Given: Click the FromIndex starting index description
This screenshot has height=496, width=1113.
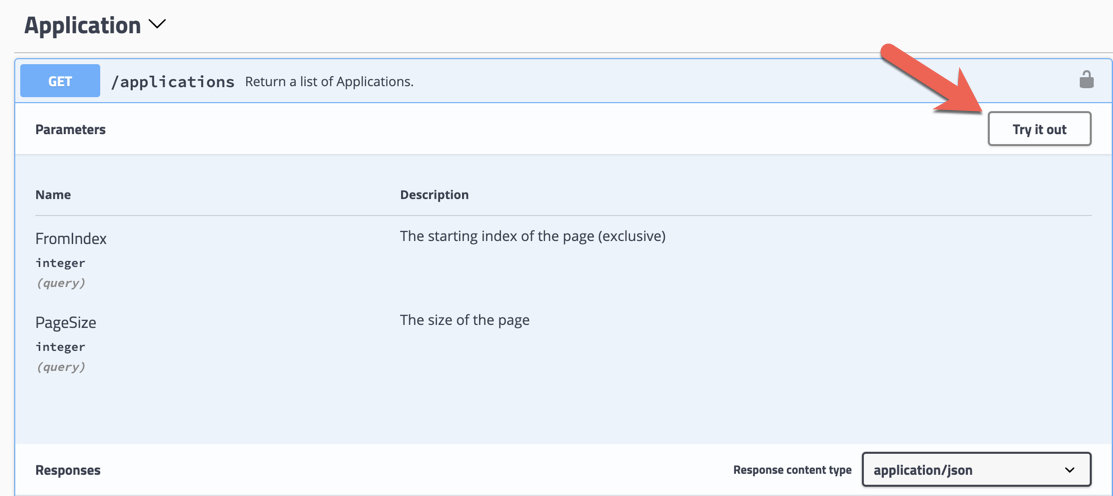Looking at the screenshot, I should (532, 237).
